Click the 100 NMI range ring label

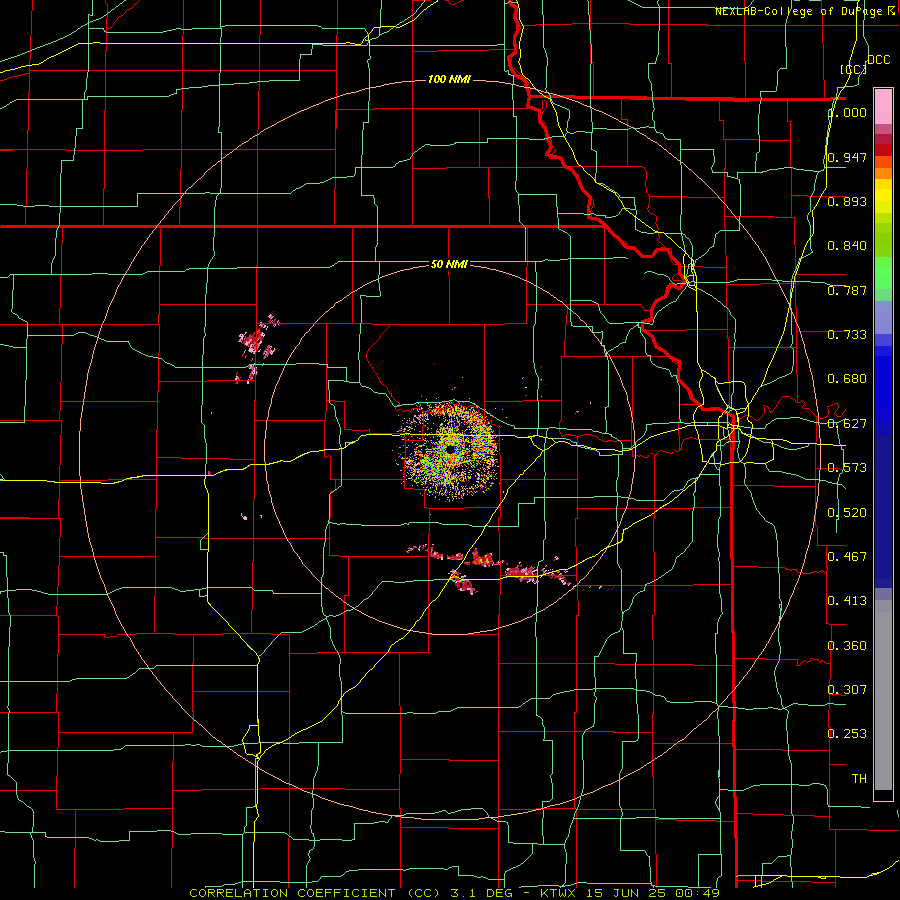[449, 79]
